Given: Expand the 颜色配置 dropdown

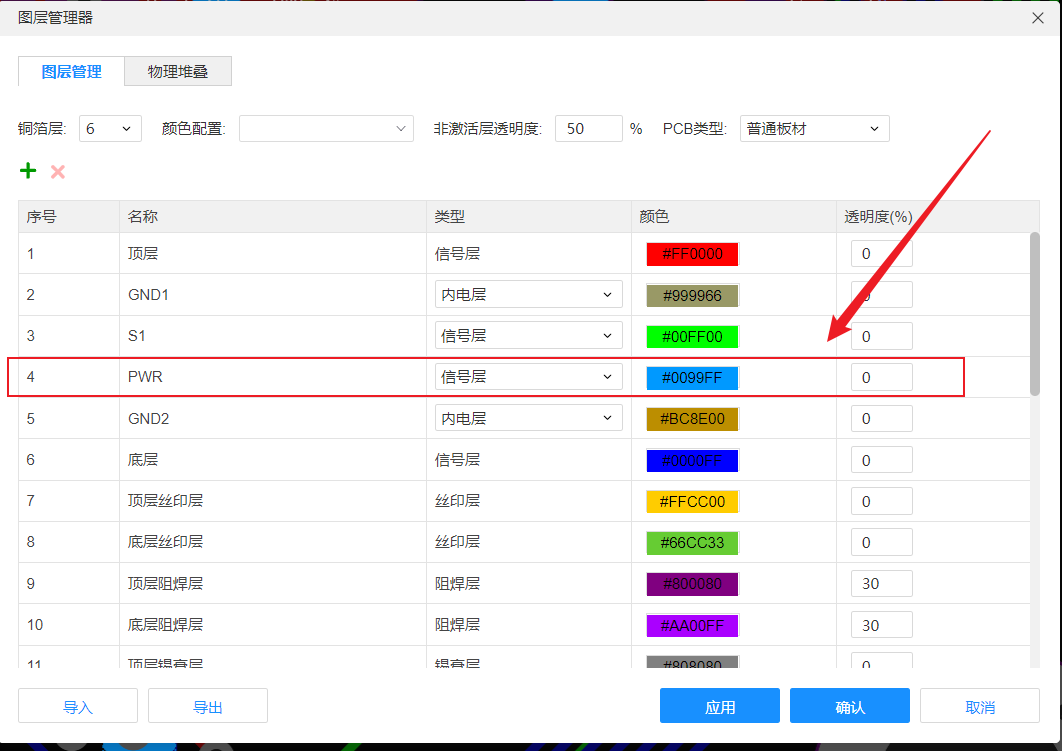Looking at the screenshot, I should (326, 128).
